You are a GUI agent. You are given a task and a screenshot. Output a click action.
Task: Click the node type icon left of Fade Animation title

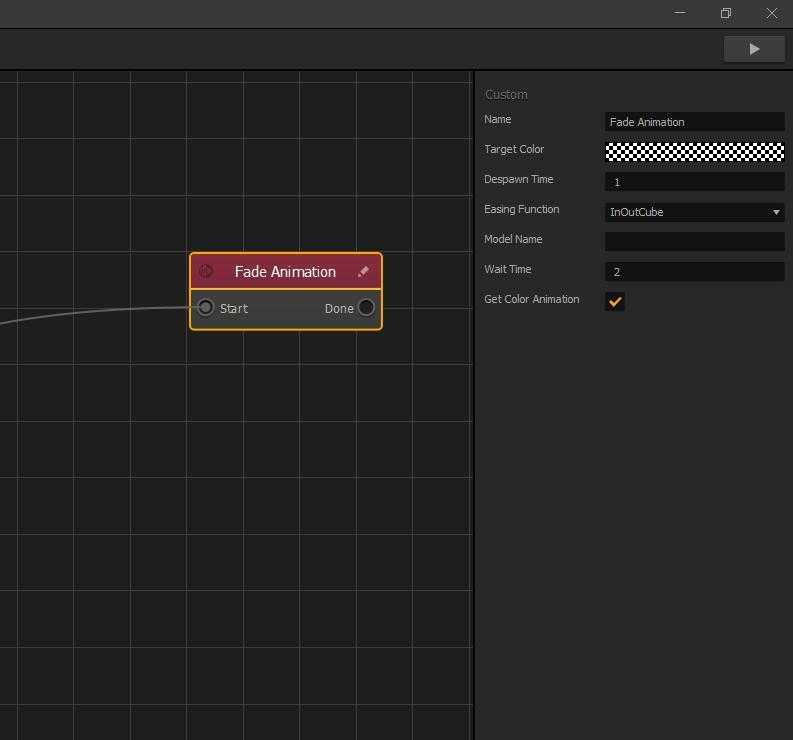tap(206, 271)
